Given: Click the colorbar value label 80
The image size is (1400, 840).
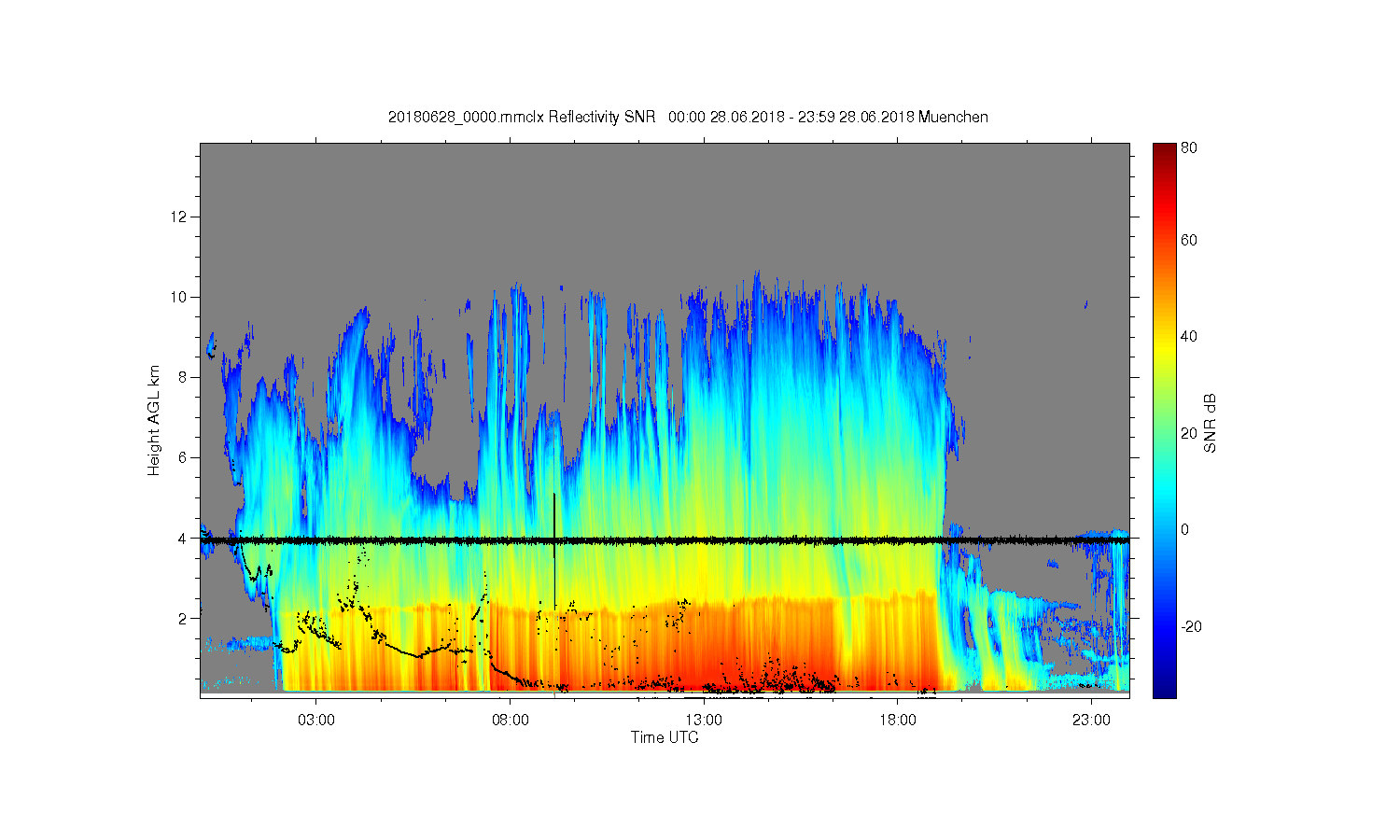Looking at the screenshot, I should (x=1189, y=147).
